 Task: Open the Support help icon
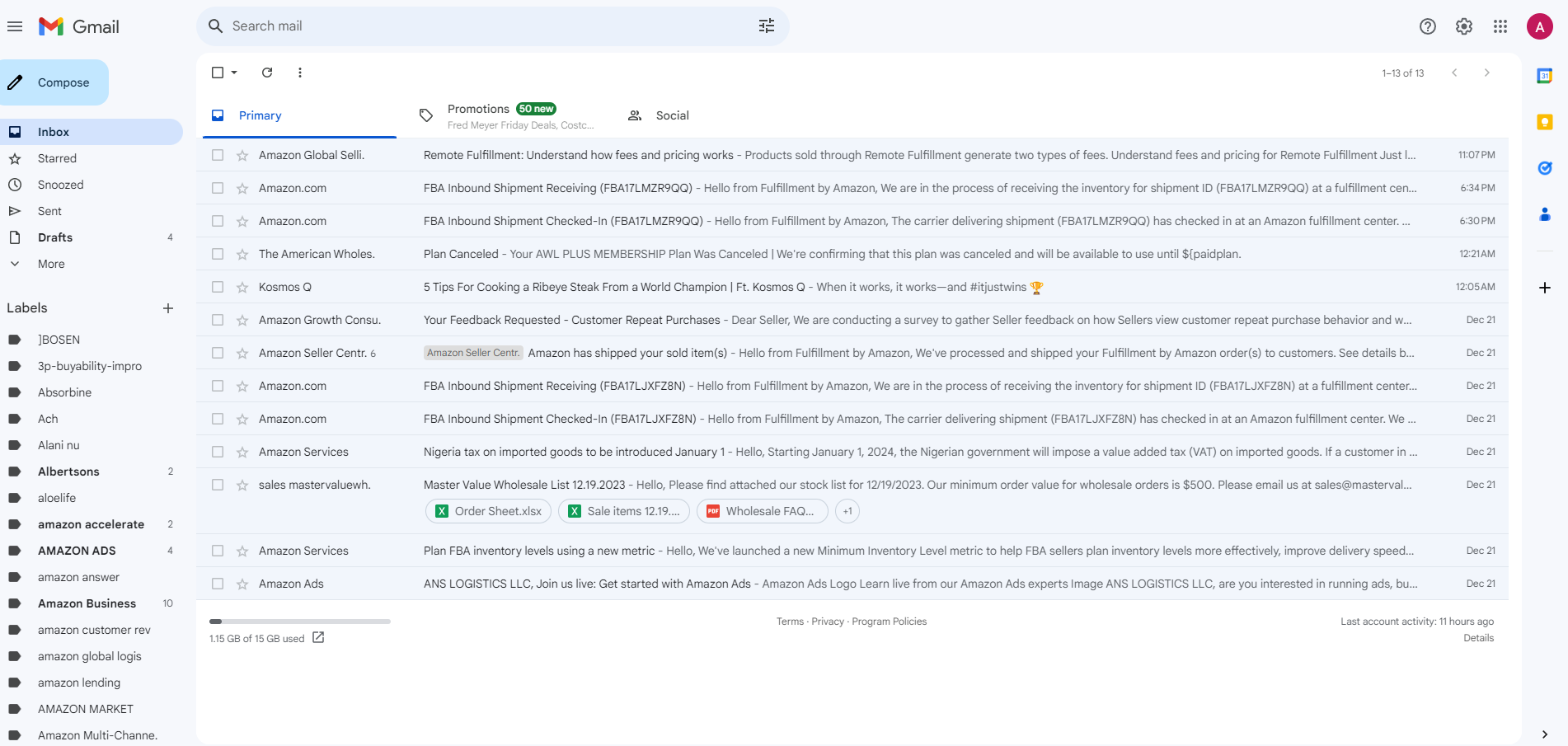click(x=1428, y=26)
